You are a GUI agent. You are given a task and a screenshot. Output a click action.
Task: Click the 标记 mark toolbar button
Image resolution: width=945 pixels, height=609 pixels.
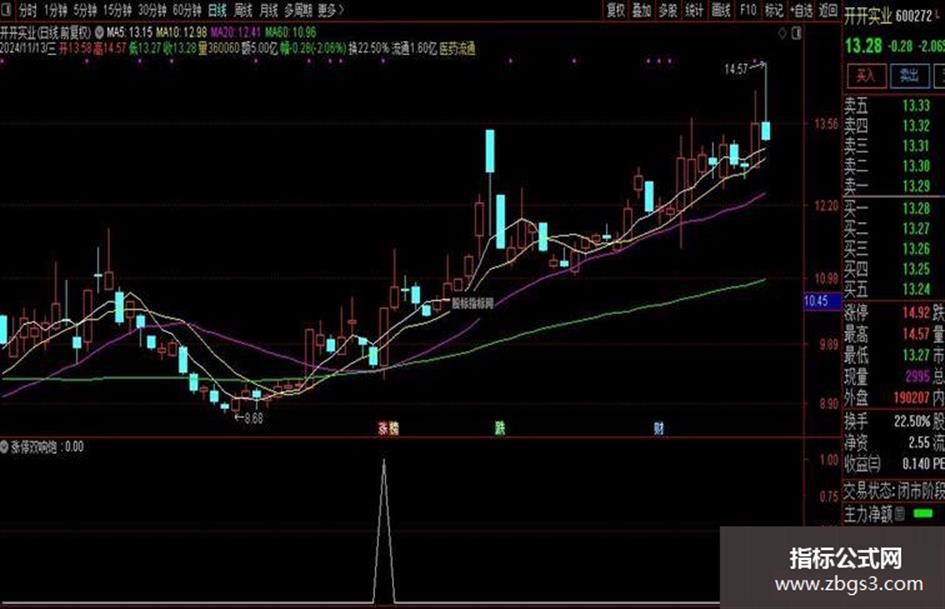point(774,10)
